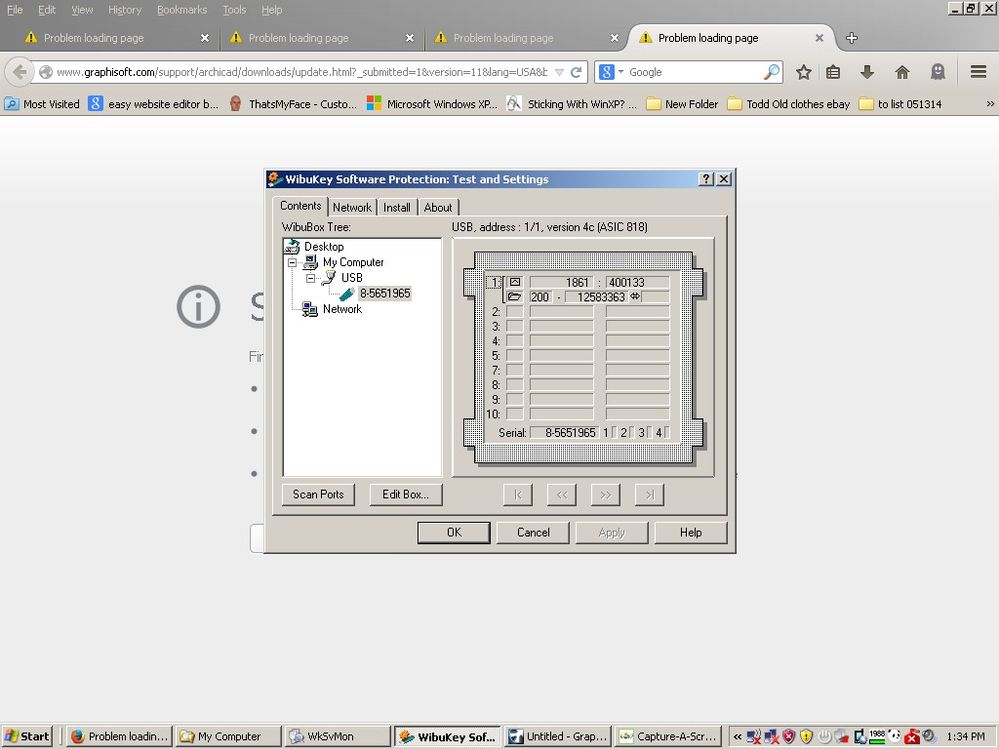Click the dialog context help question mark
The width and height of the screenshot is (999, 749).
tap(706, 179)
